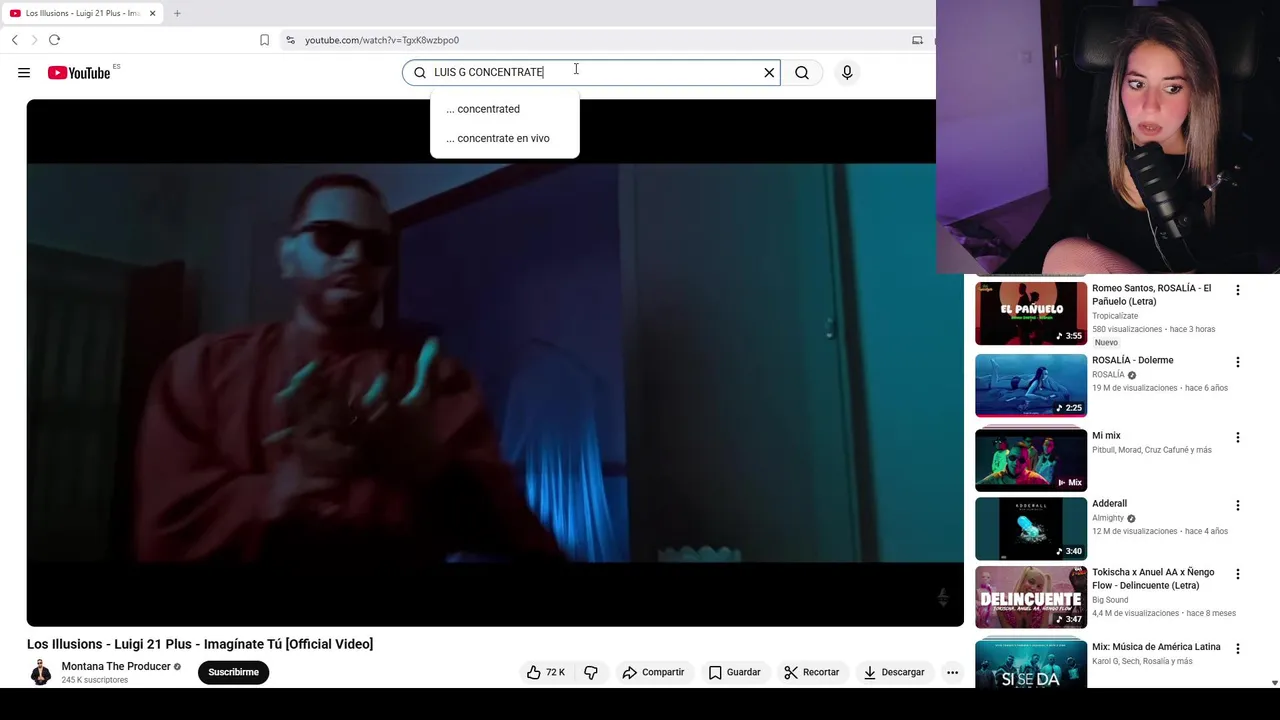
Task: Create a clip with Recortar
Action: click(811, 672)
